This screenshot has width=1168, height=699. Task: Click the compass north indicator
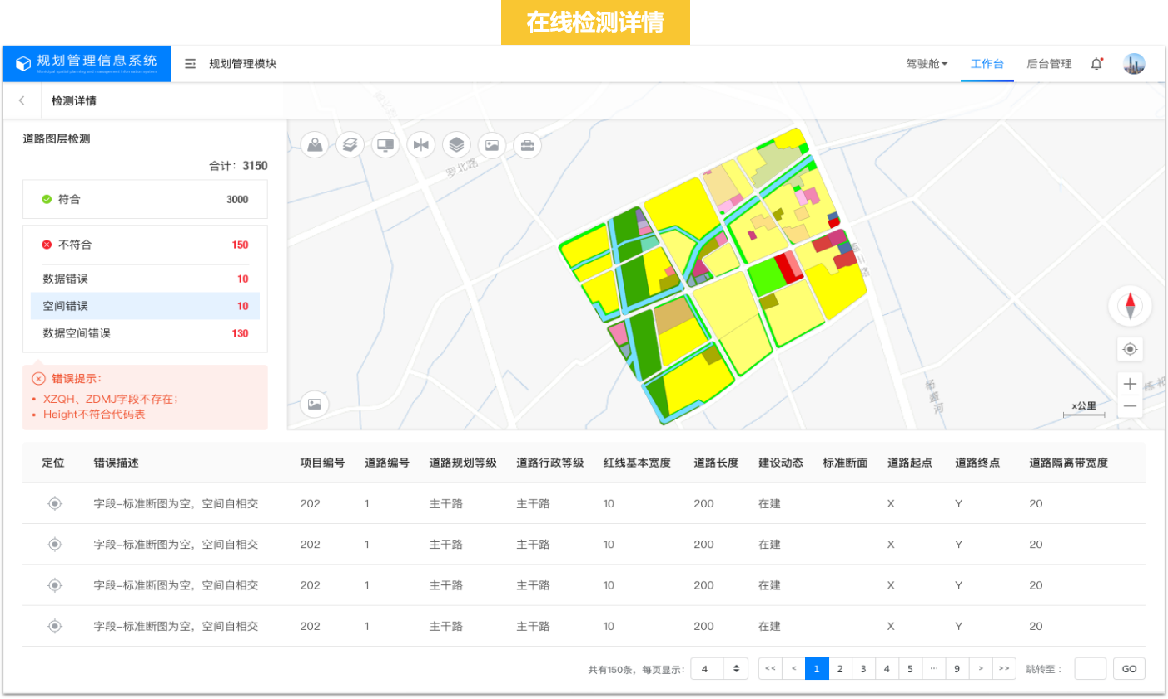(1130, 306)
